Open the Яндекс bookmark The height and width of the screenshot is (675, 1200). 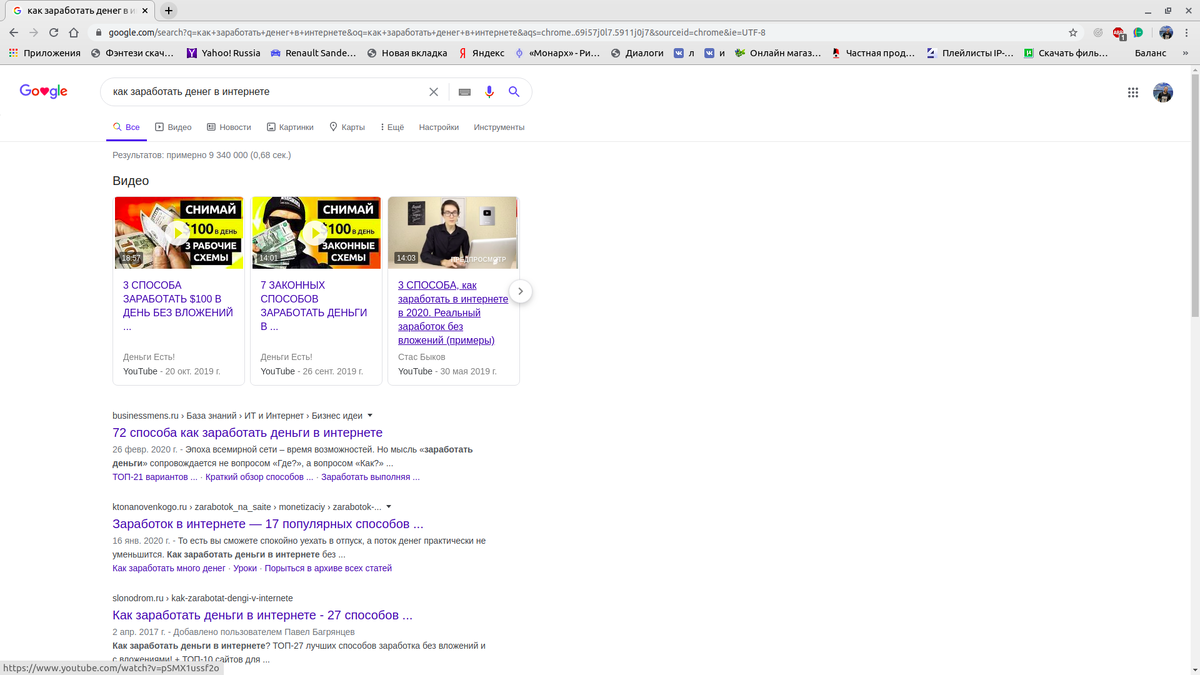click(x=481, y=53)
